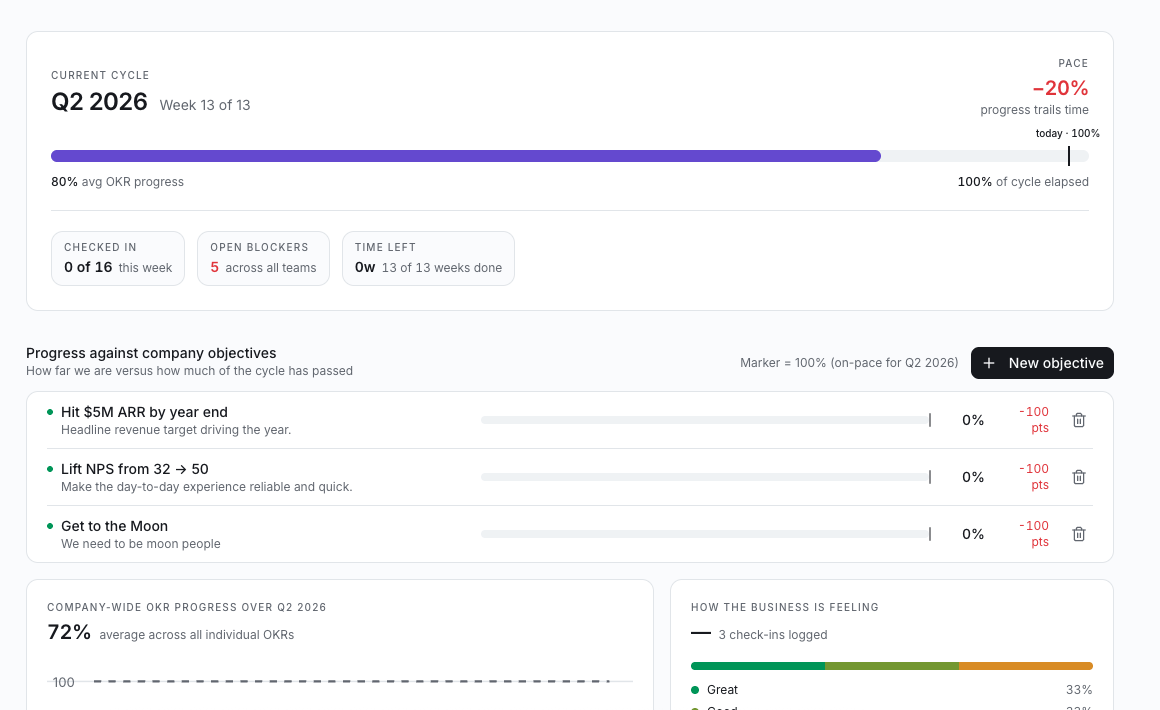Click the 3 check-ins logged text
Image resolution: width=1160 pixels, height=710 pixels.
(x=772, y=635)
